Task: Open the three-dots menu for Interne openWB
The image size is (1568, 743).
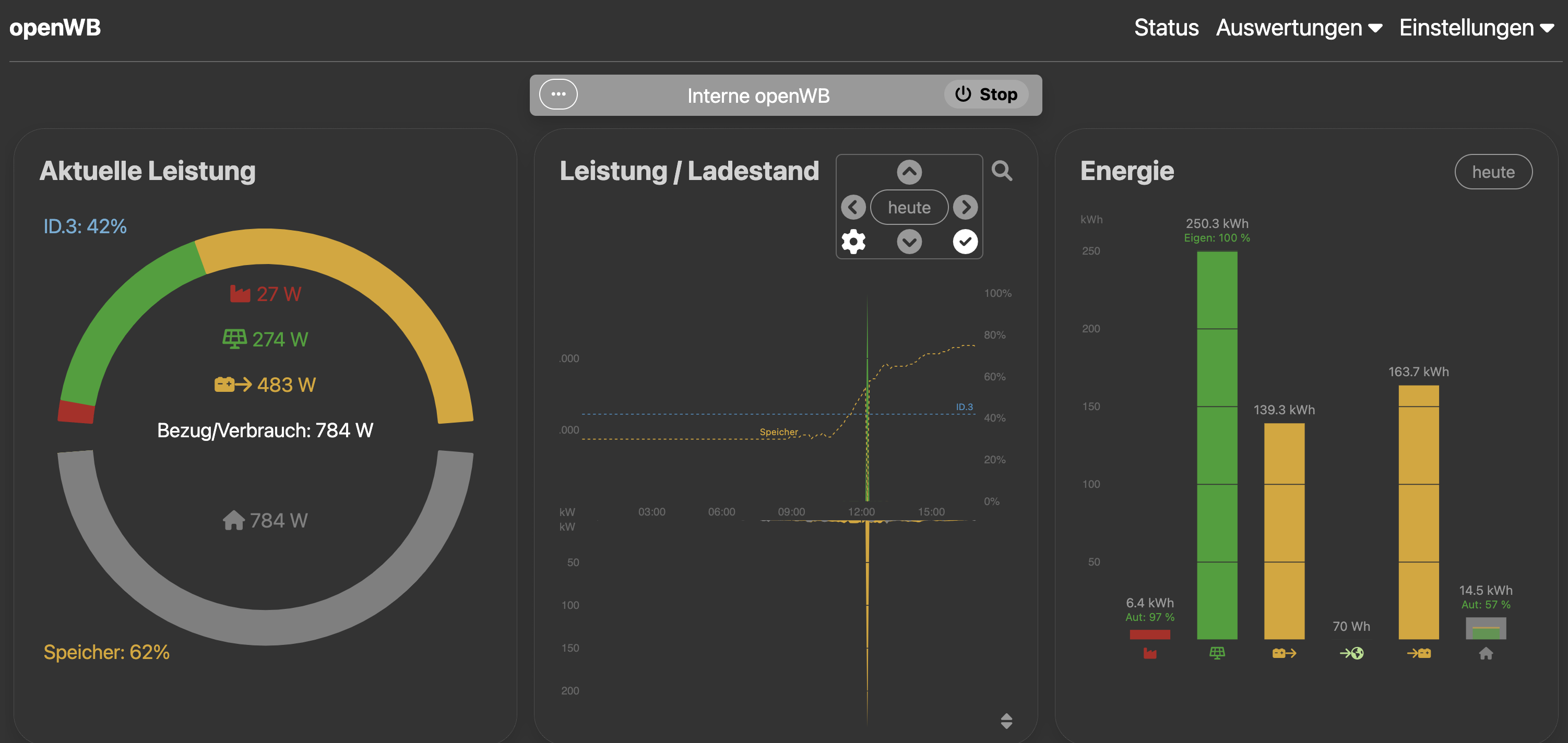Action: (x=558, y=94)
